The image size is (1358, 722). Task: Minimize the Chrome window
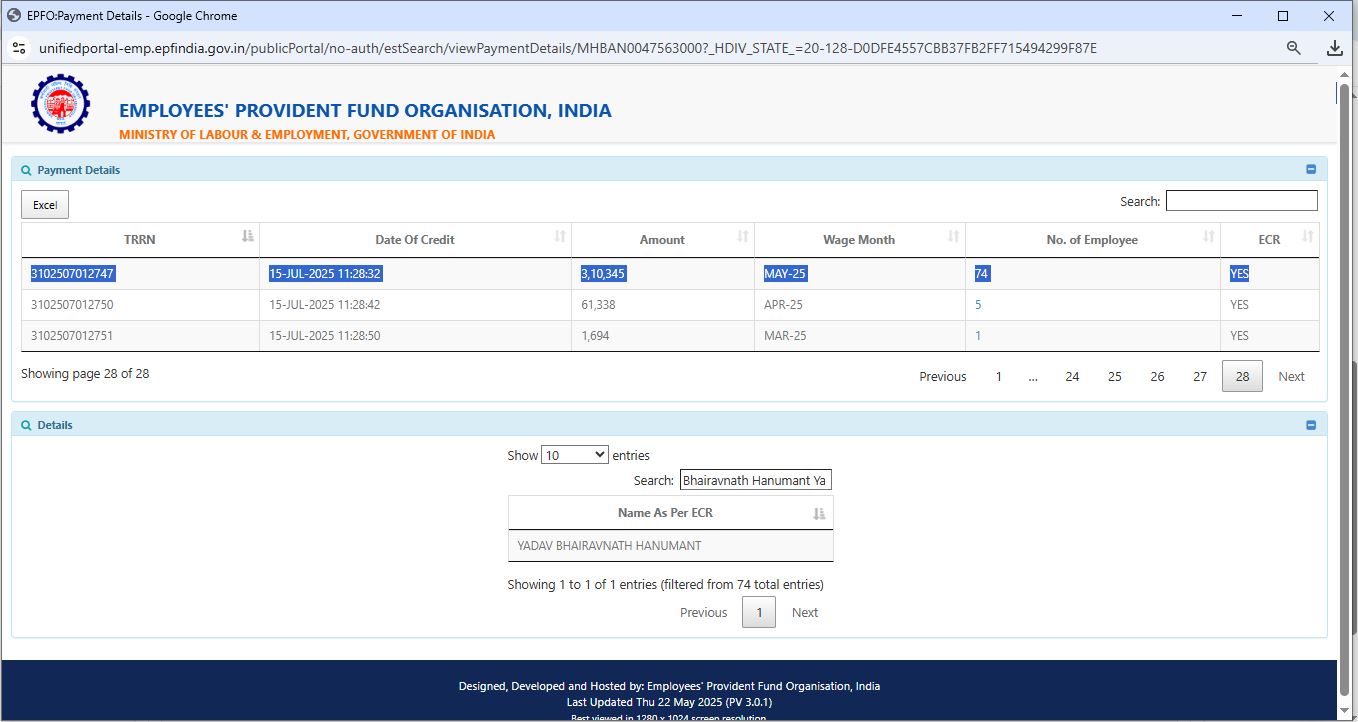coord(1238,16)
